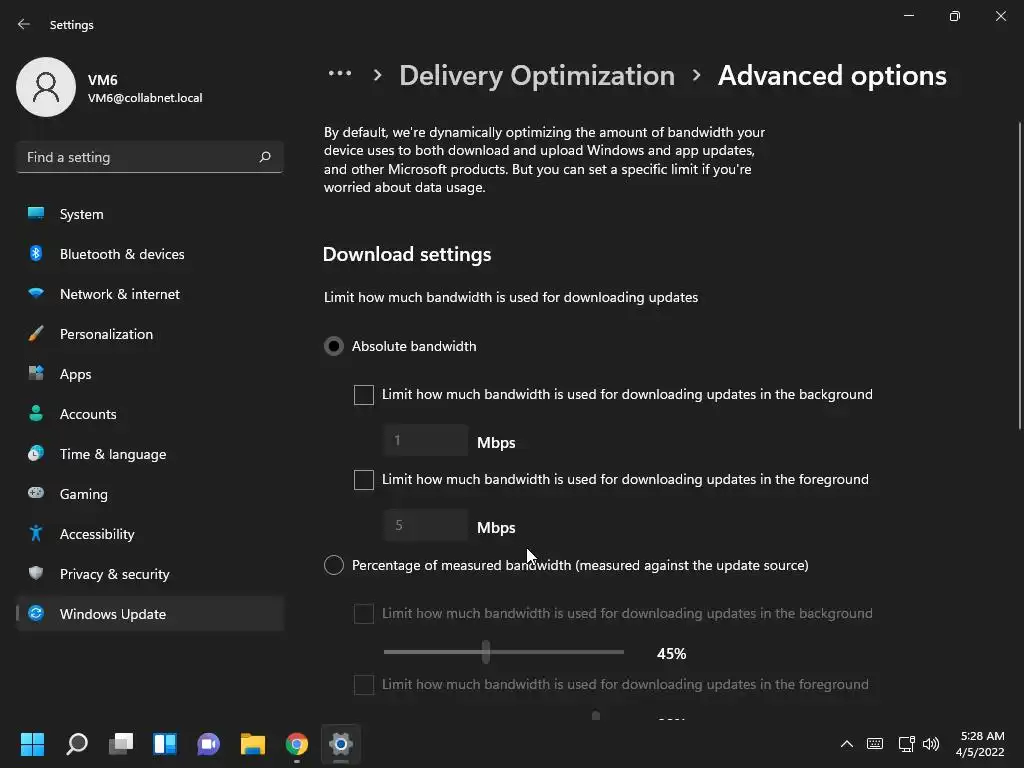
Task: Check absolute background download limit checkbox
Action: pos(364,394)
